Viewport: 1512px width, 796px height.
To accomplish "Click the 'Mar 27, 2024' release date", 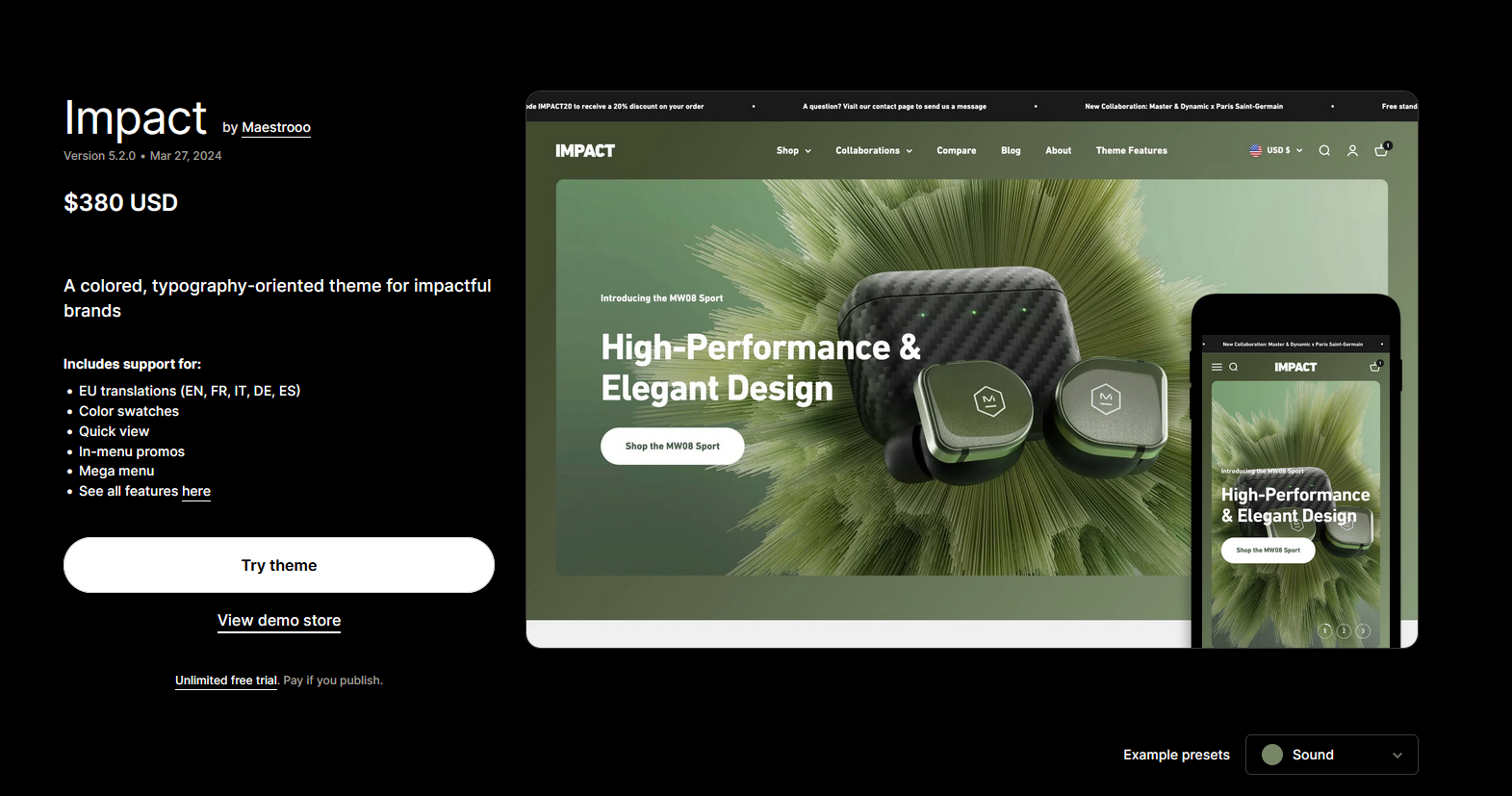I will (186, 155).
